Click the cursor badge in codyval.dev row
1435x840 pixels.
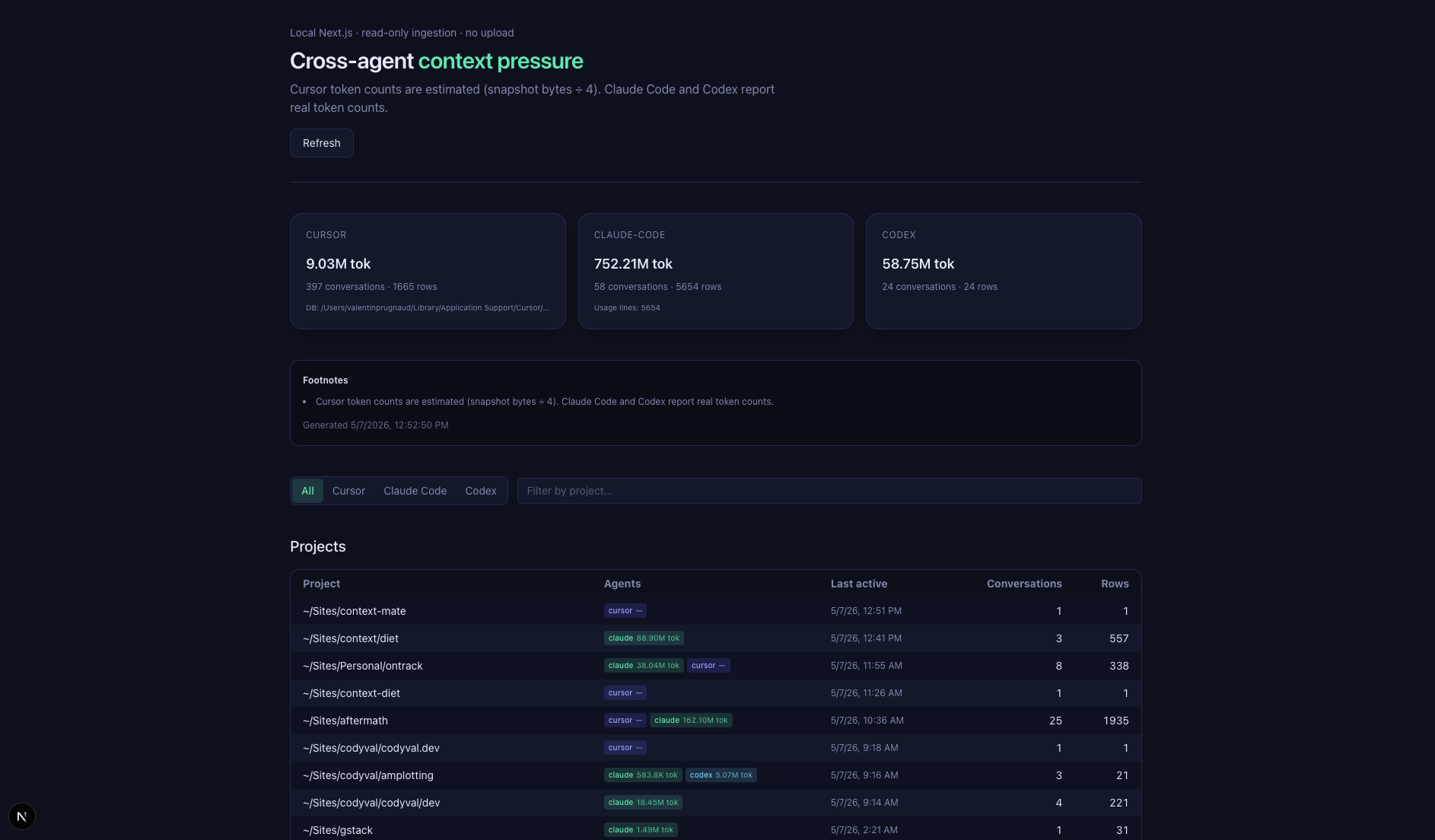pos(625,748)
